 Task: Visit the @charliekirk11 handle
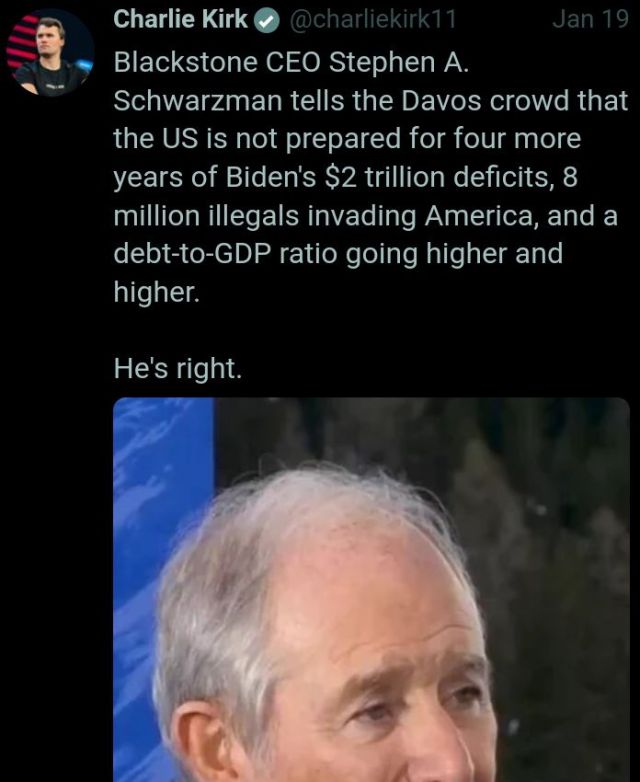[372, 19]
